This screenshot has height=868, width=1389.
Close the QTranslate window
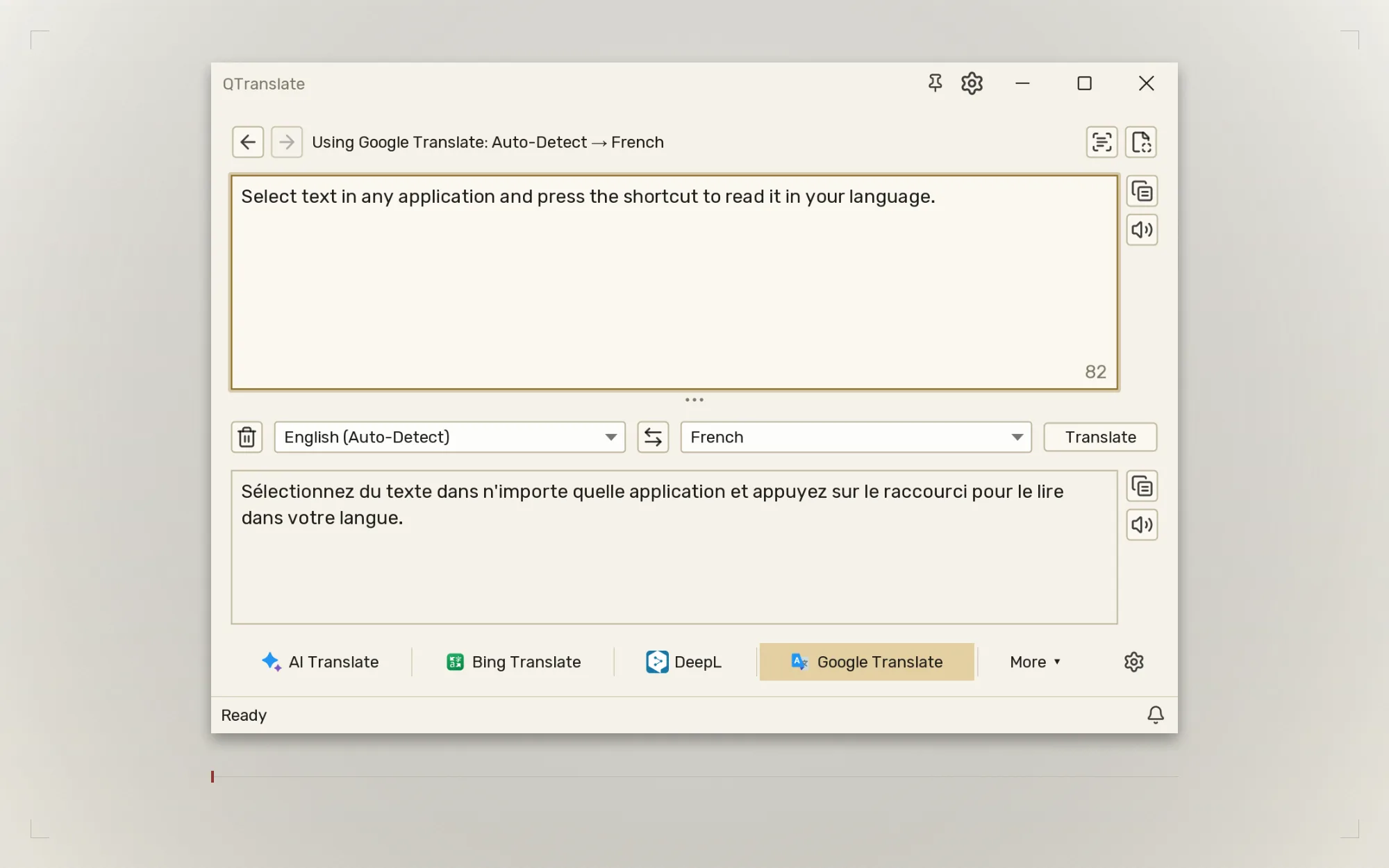click(1147, 83)
